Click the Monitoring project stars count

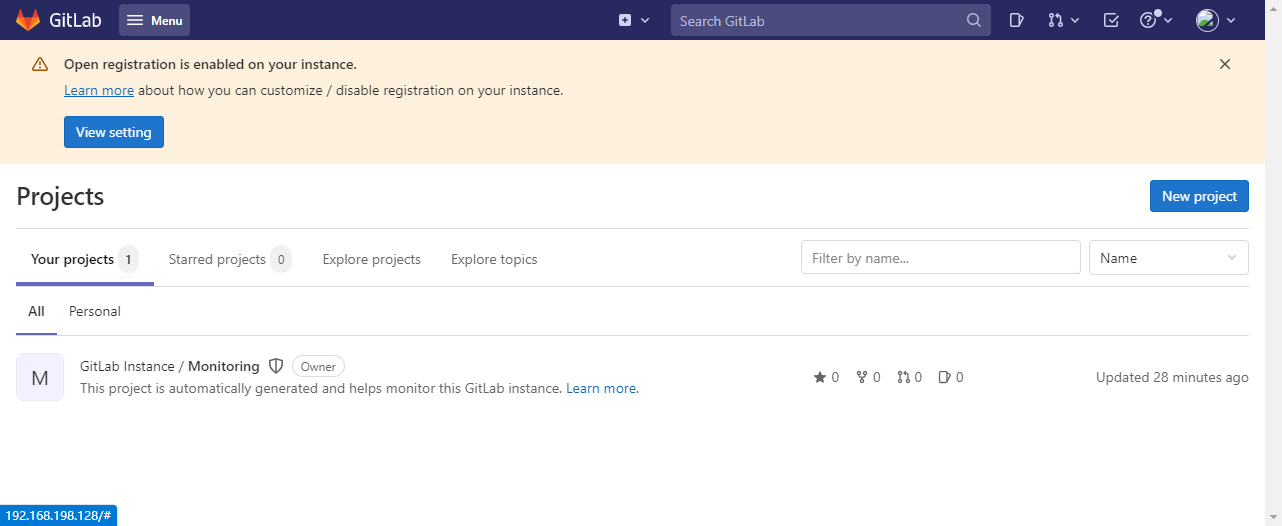coord(826,377)
